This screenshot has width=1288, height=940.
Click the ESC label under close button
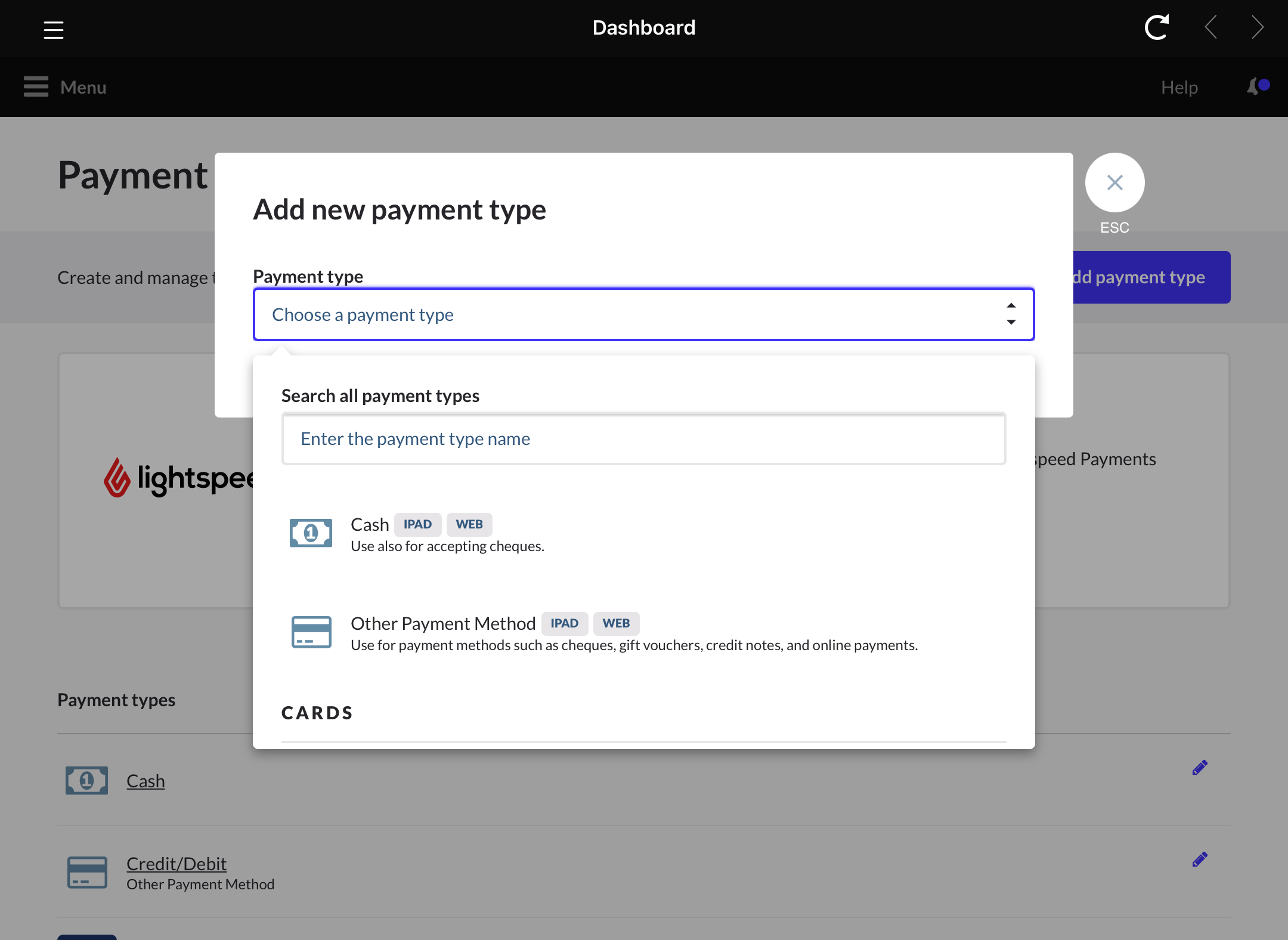[1114, 228]
